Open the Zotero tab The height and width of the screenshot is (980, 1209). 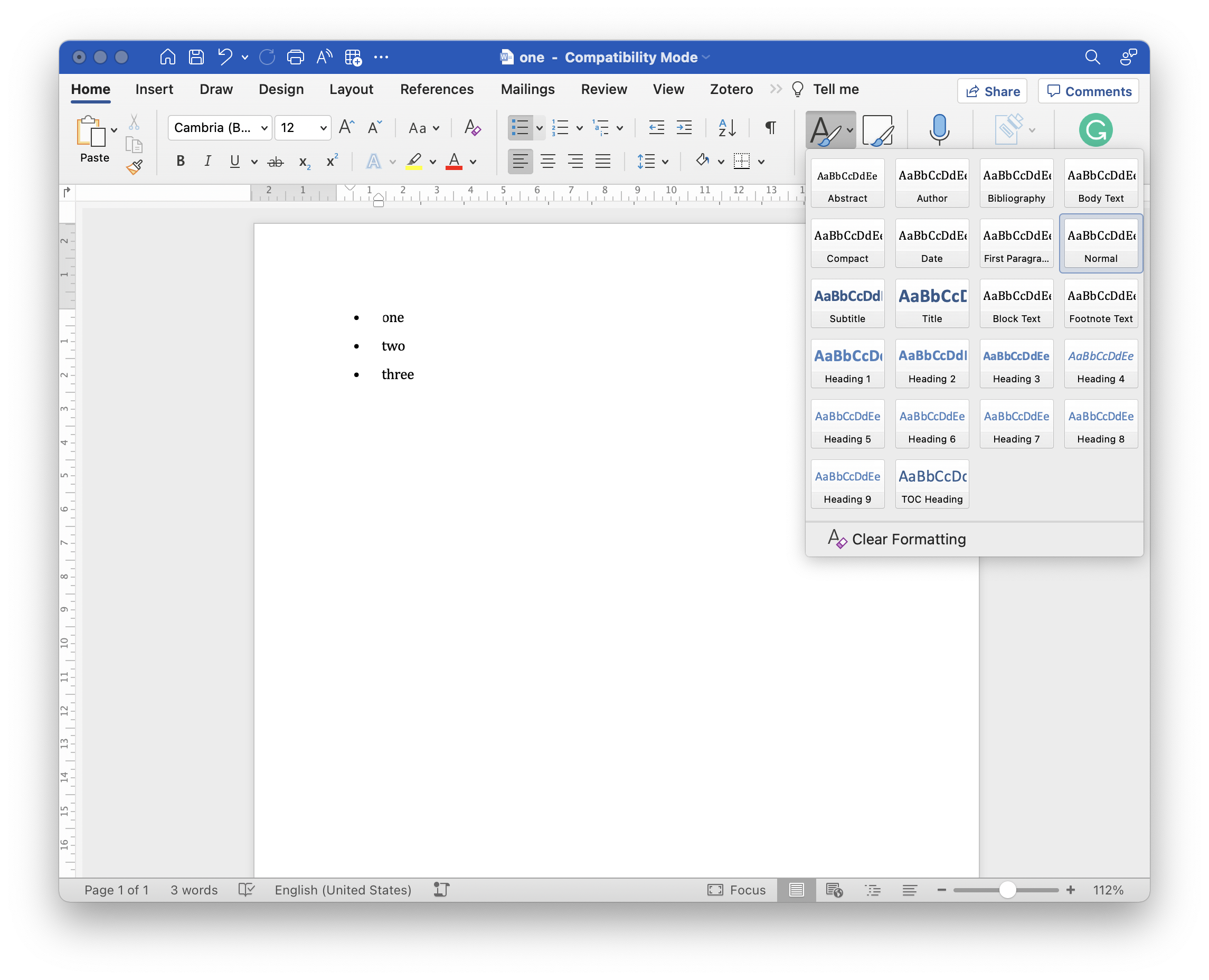(731, 89)
